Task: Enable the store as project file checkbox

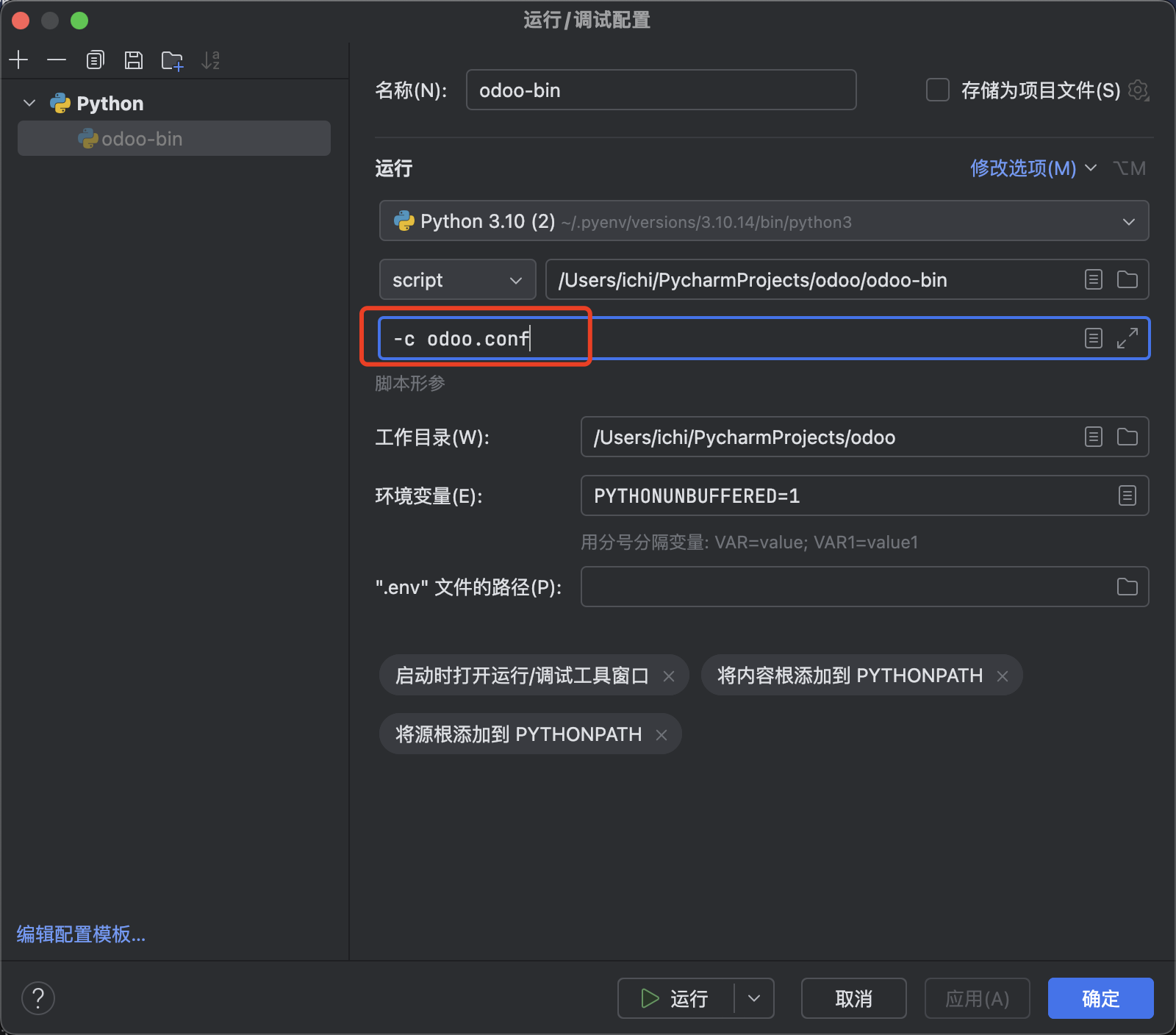Action: click(938, 90)
